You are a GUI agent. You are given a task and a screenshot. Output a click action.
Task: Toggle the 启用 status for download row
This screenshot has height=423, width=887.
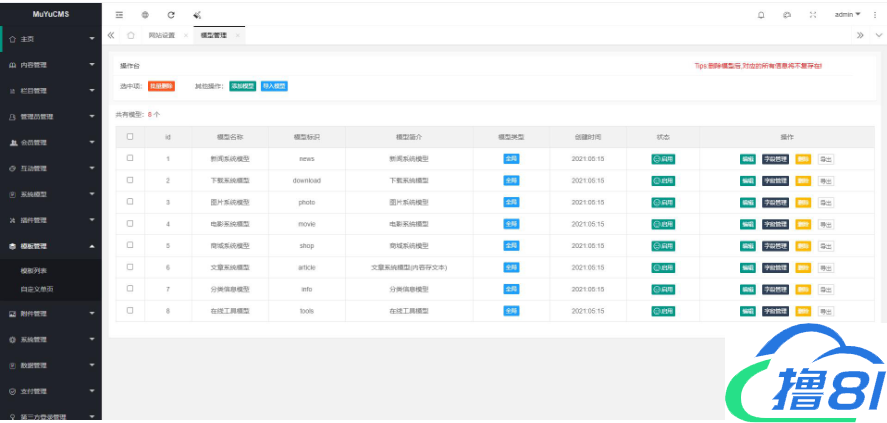click(662, 180)
